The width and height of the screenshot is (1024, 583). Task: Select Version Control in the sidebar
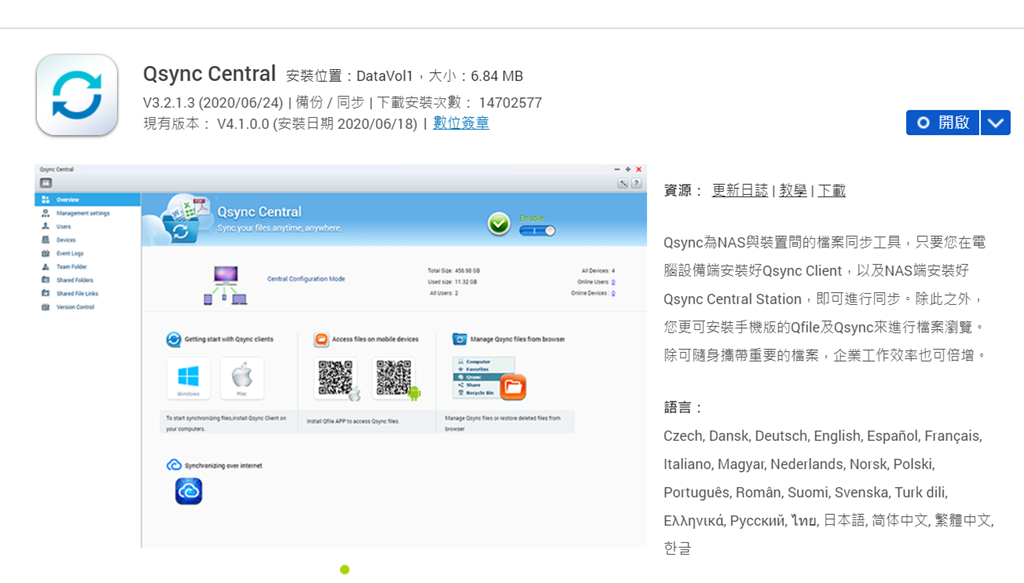tap(75, 307)
